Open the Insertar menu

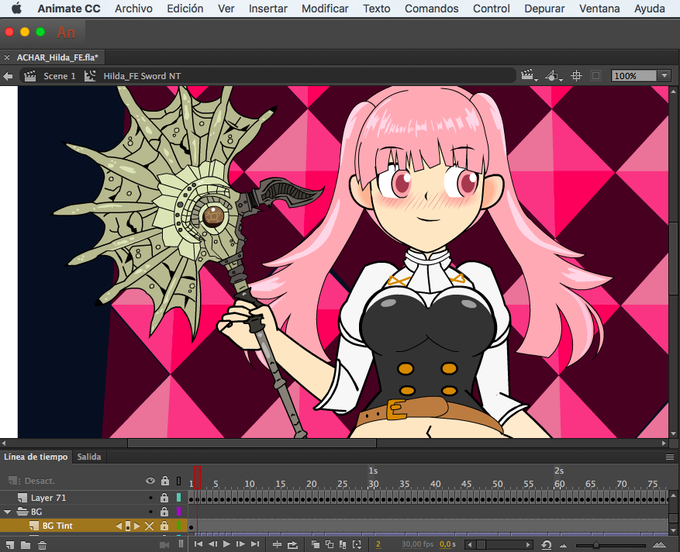point(268,8)
